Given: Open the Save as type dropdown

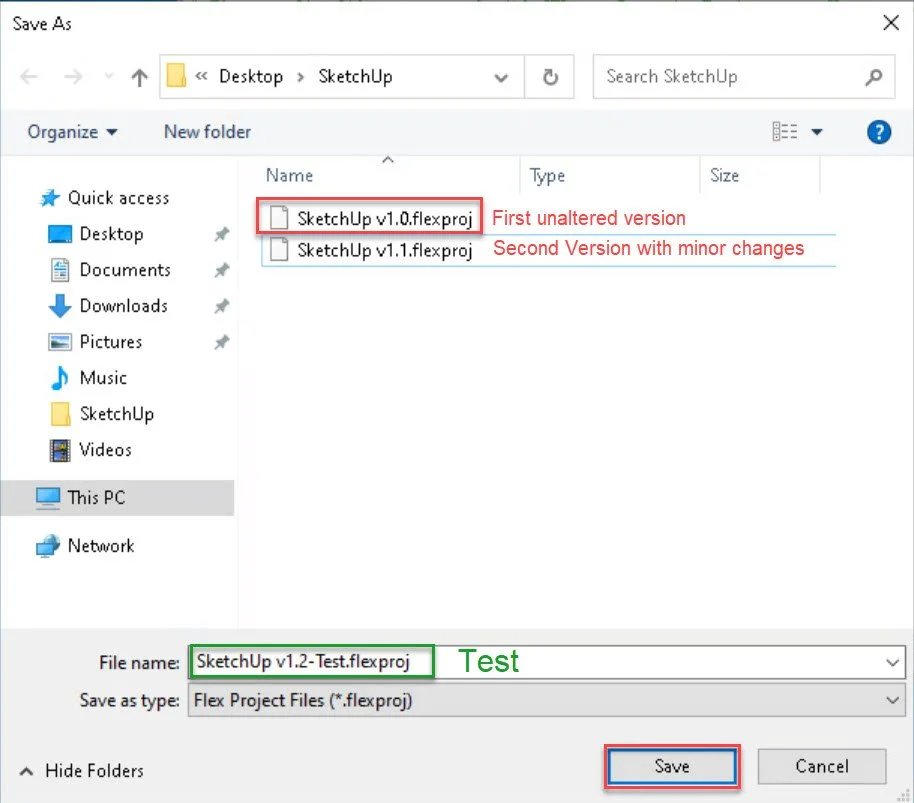Looking at the screenshot, I should point(894,700).
